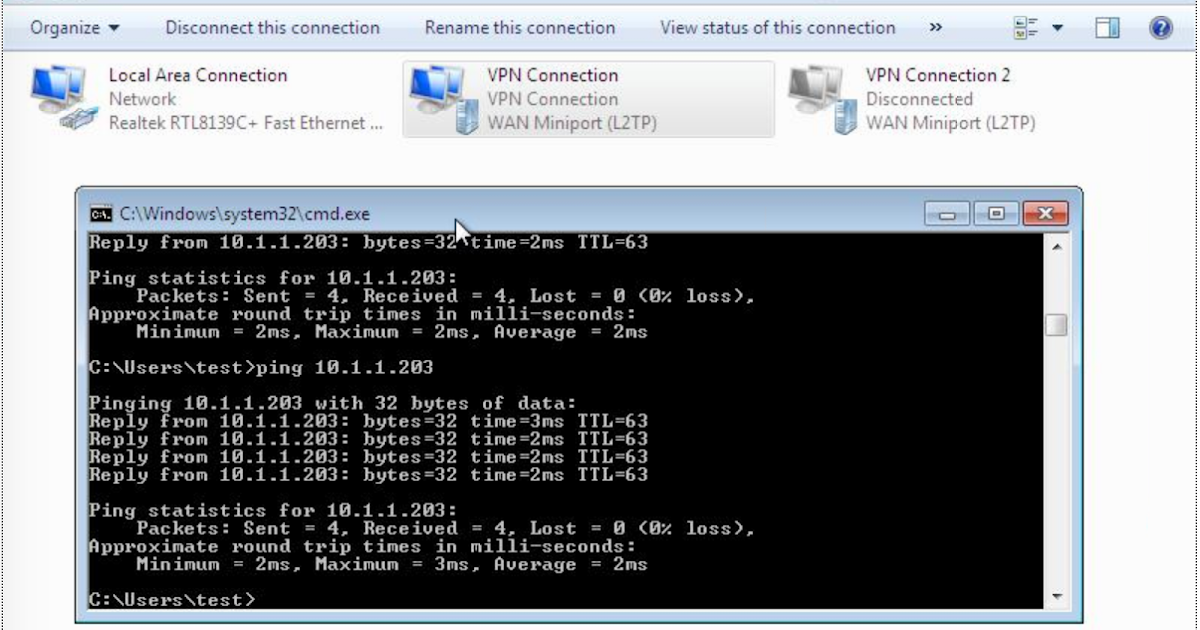Click 'Minimum = 2ms, Maximum = 2ms' line

pos(392,332)
